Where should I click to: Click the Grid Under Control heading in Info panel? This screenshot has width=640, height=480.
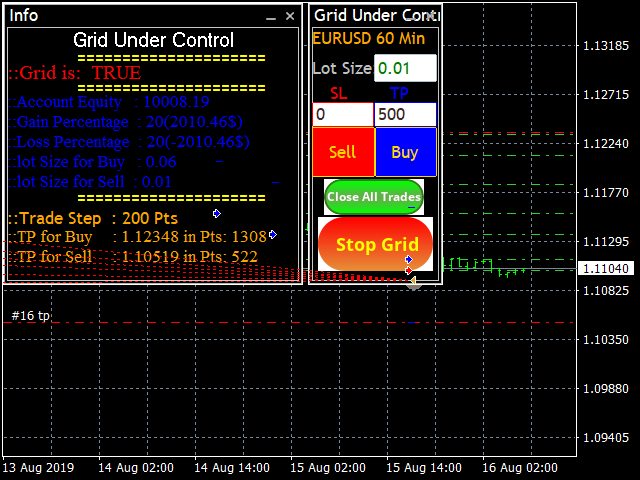point(153,40)
